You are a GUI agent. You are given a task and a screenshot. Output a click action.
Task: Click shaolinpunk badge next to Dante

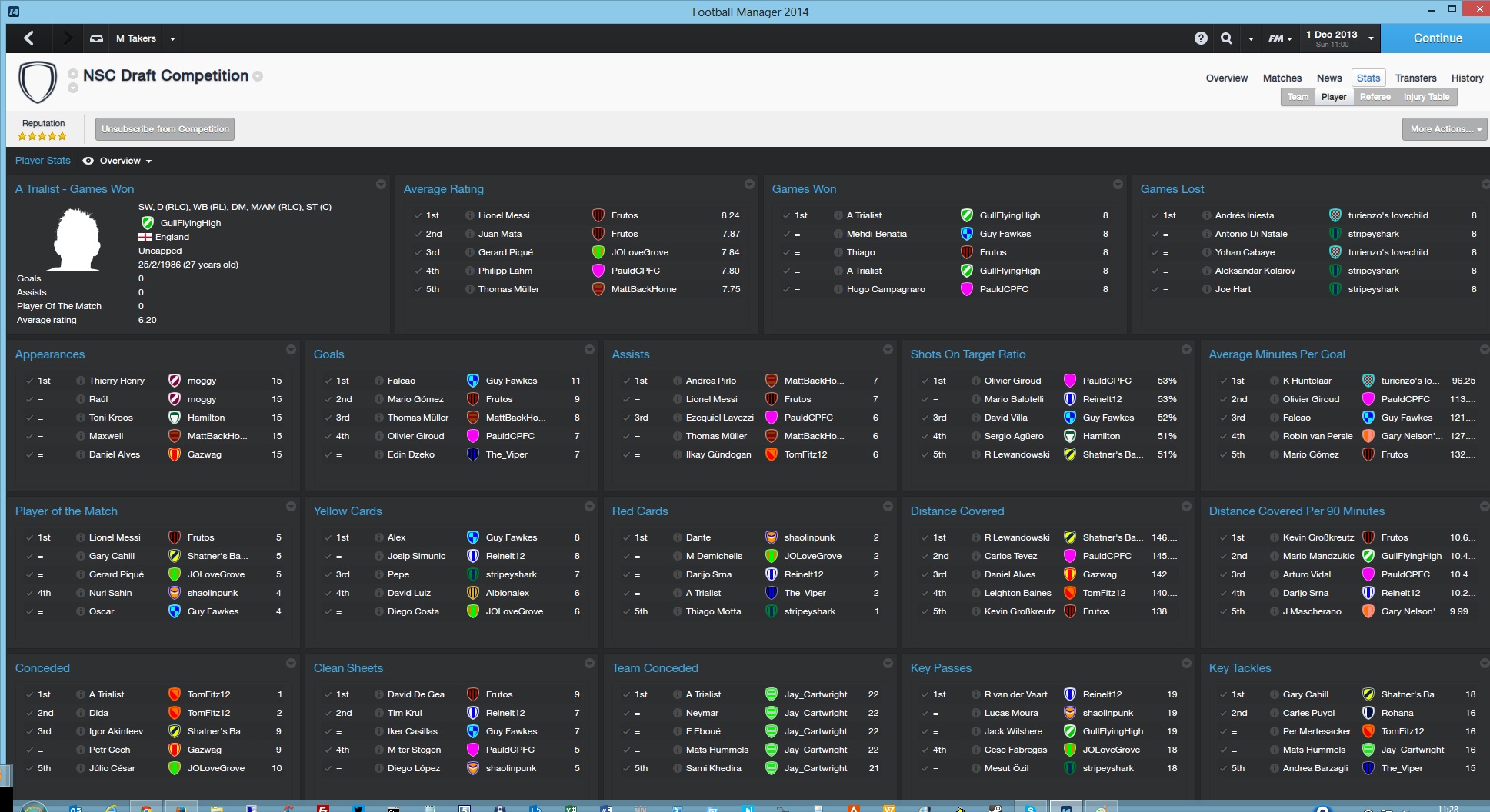[x=771, y=537]
